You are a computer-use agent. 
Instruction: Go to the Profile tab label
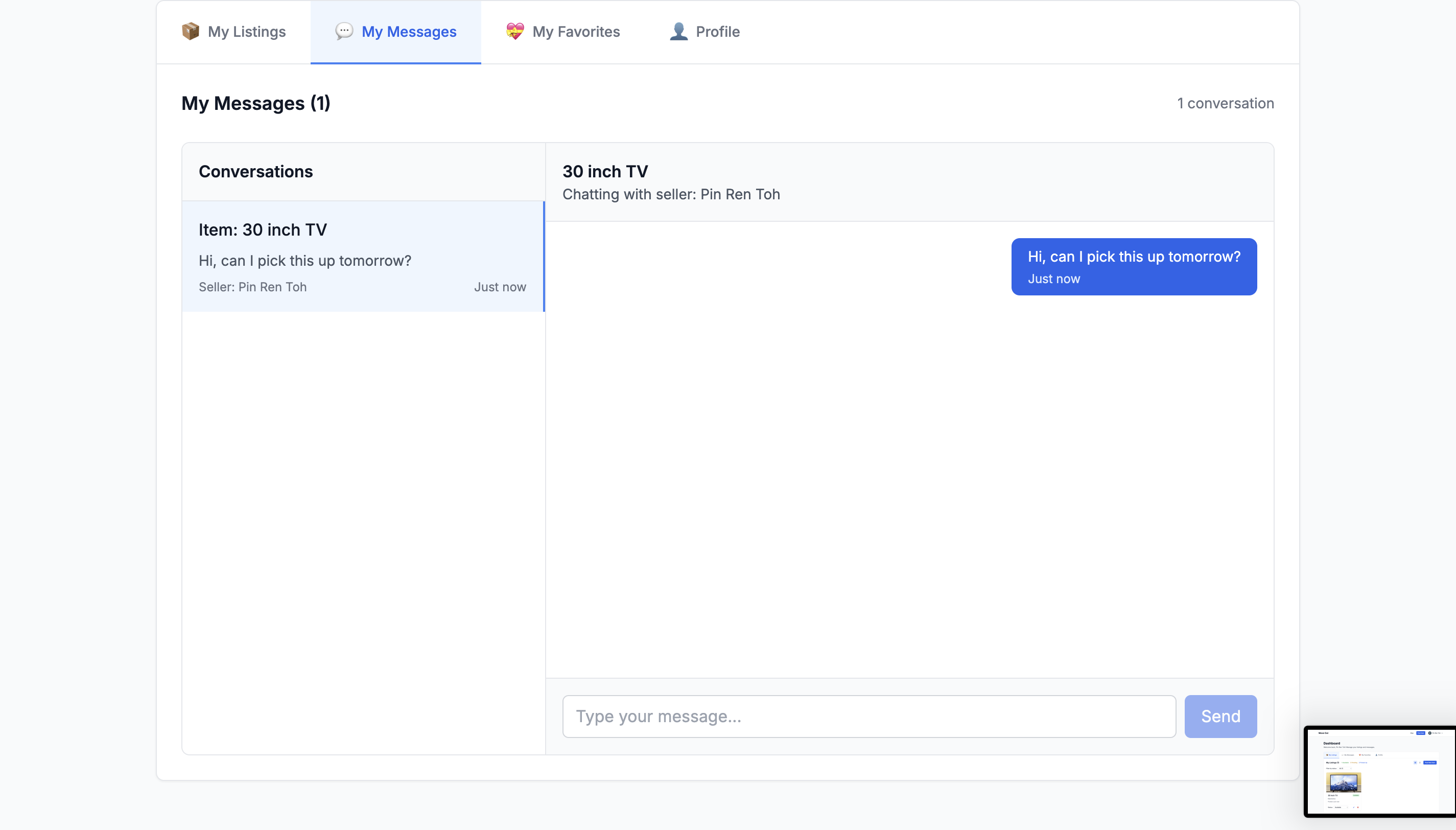717,32
